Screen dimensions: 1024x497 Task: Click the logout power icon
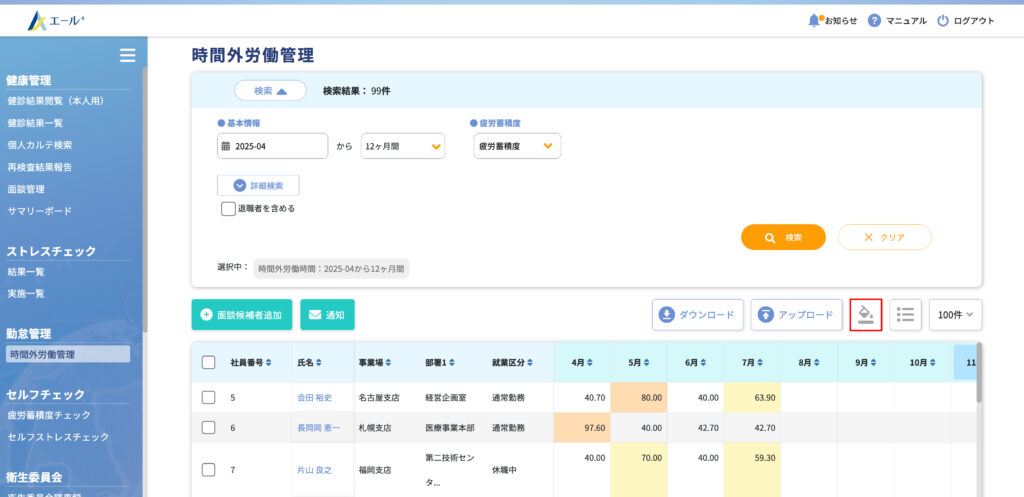(942, 20)
